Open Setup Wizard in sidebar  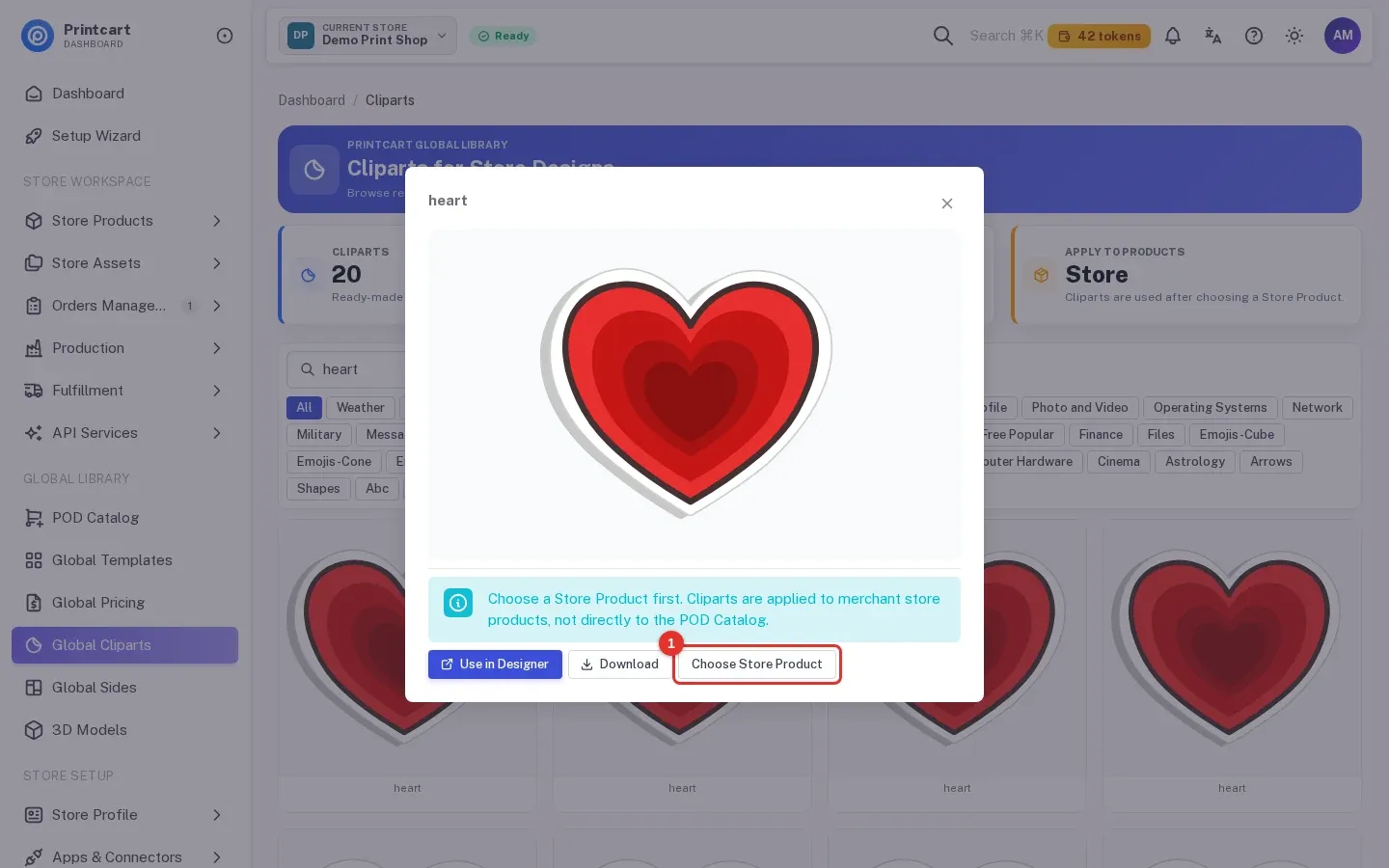[x=124, y=136]
